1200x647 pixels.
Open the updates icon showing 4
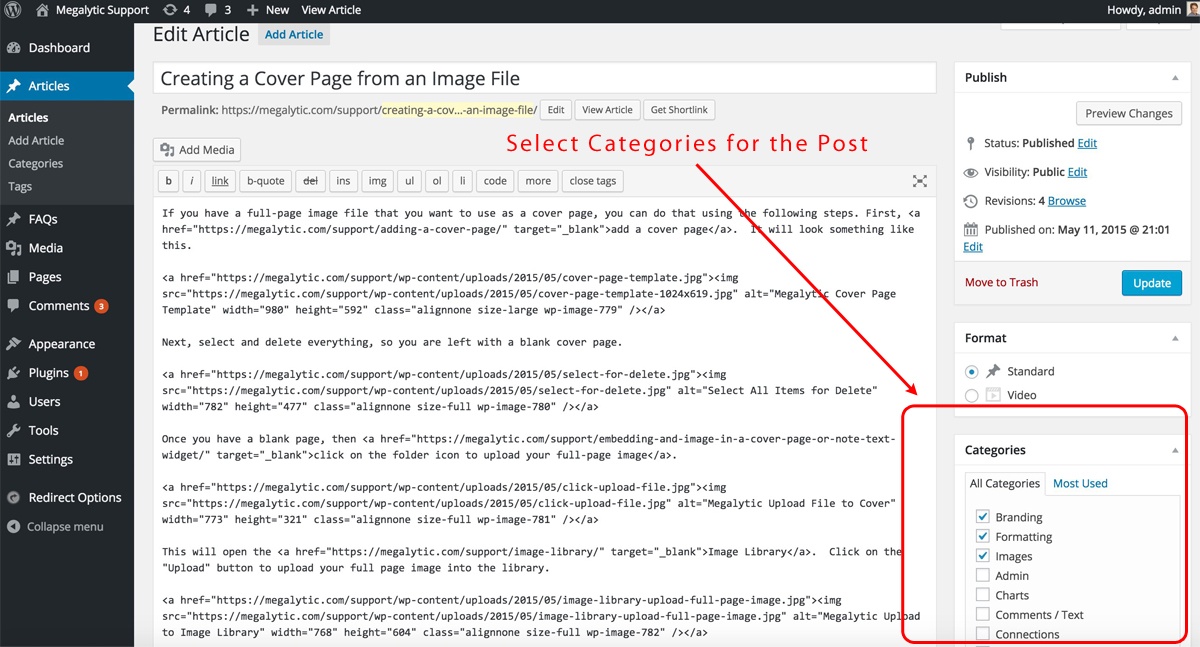172,10
